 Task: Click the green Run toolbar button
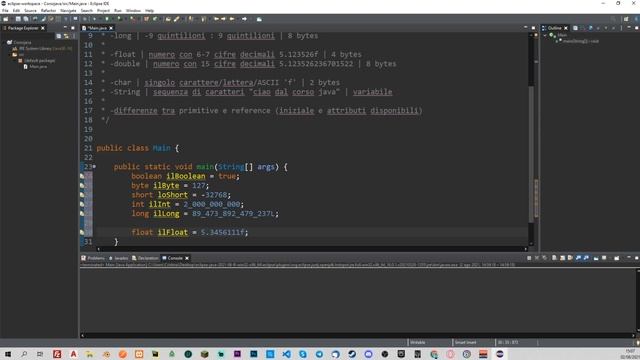[x=107, y=19]
